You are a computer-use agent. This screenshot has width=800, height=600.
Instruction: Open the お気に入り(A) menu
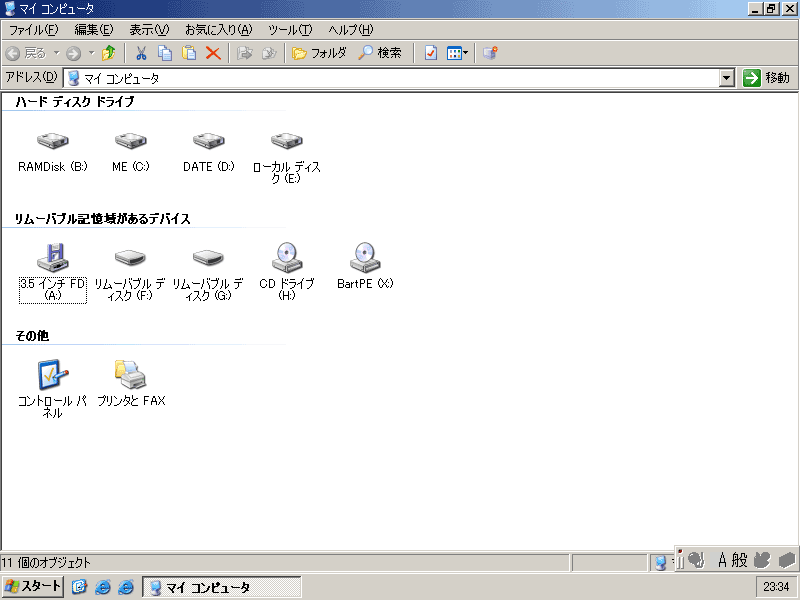pos(219,30)
